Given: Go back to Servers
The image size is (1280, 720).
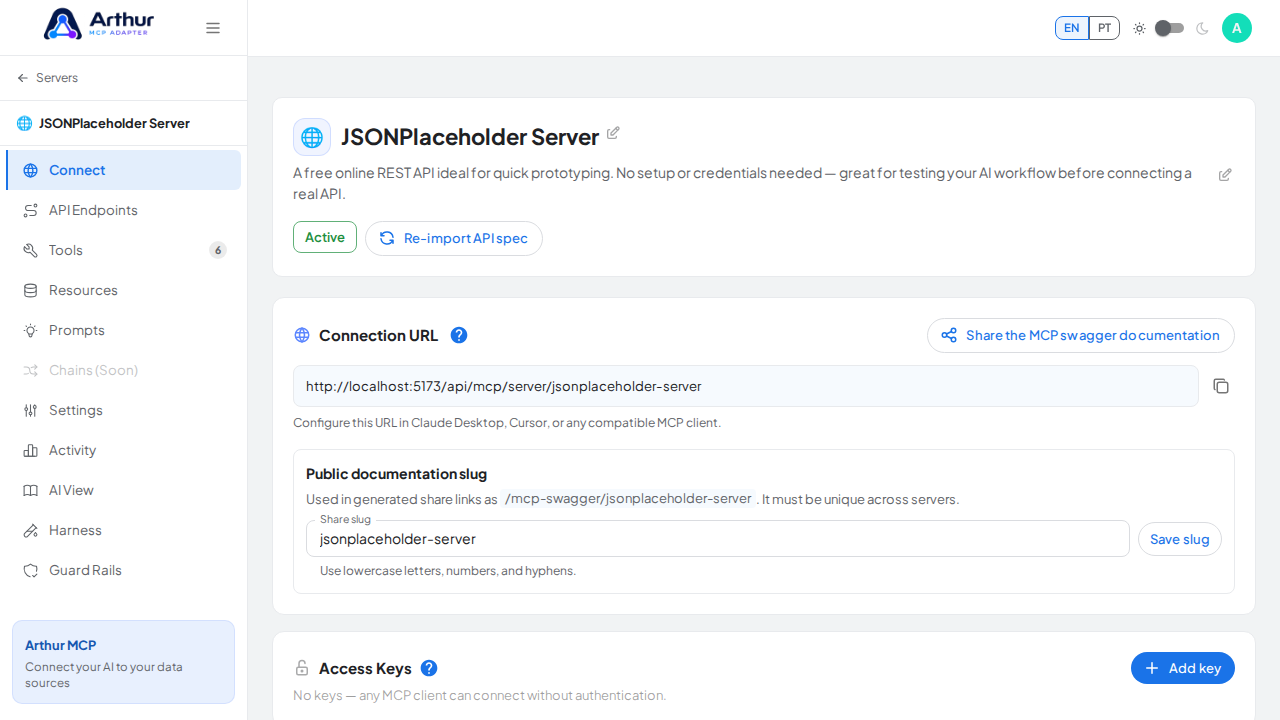Looking at the screenshot, I should (x=48, y=78).
